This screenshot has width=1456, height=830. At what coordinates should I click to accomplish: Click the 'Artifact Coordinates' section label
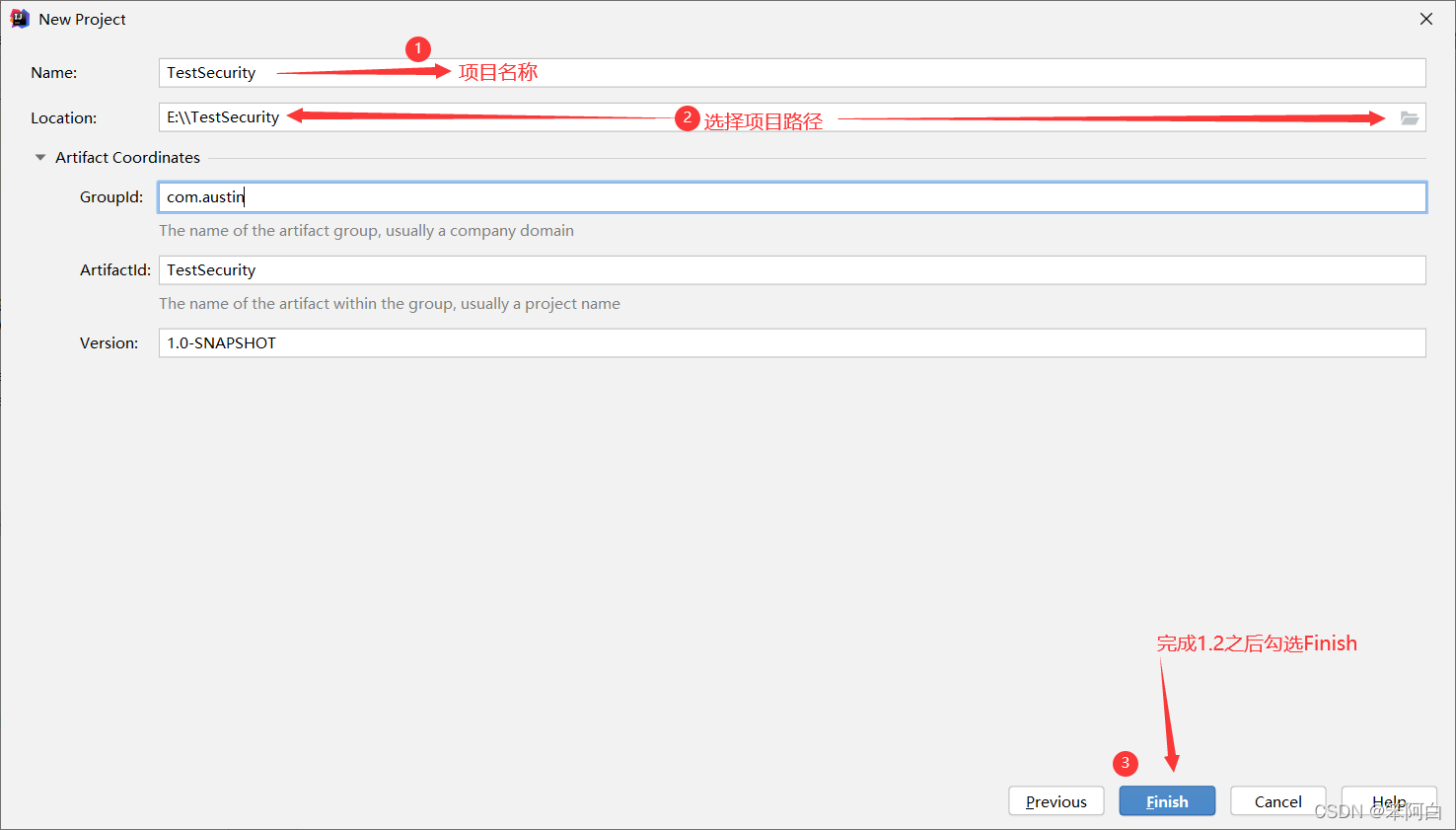[x=127, y=158]
